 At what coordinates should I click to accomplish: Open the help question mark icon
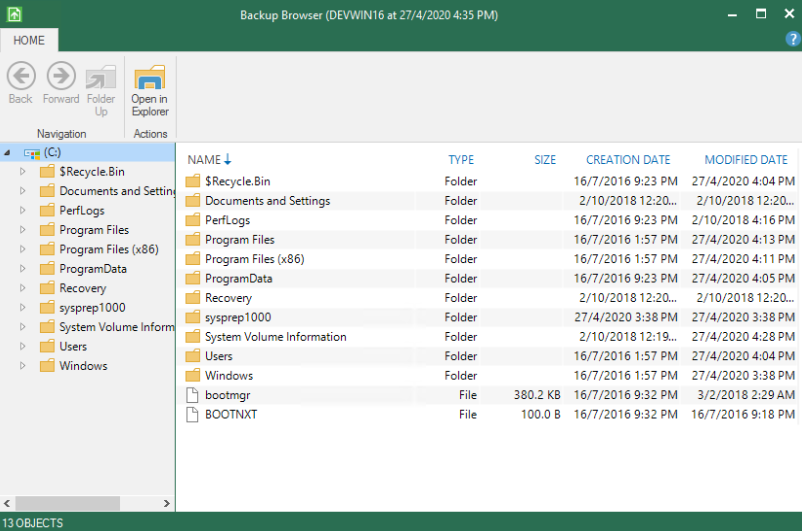[792, 39]
